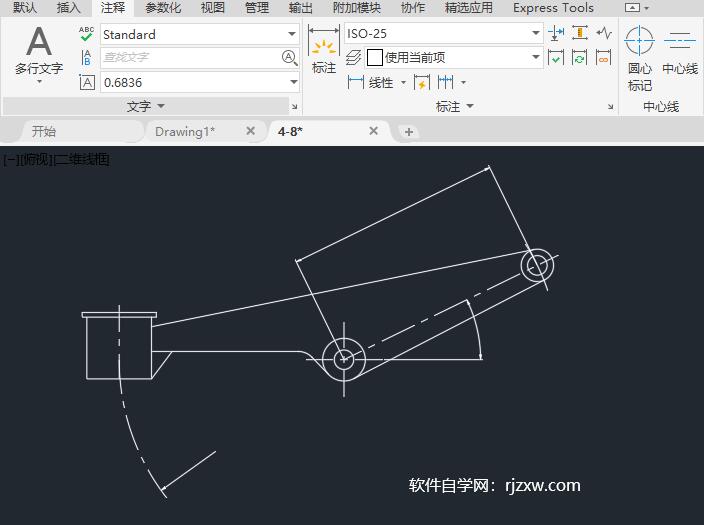Viewport: 704px width, 525px height.
Task: Open the 二维线框 visual style menu
Action: coord(82,159)
